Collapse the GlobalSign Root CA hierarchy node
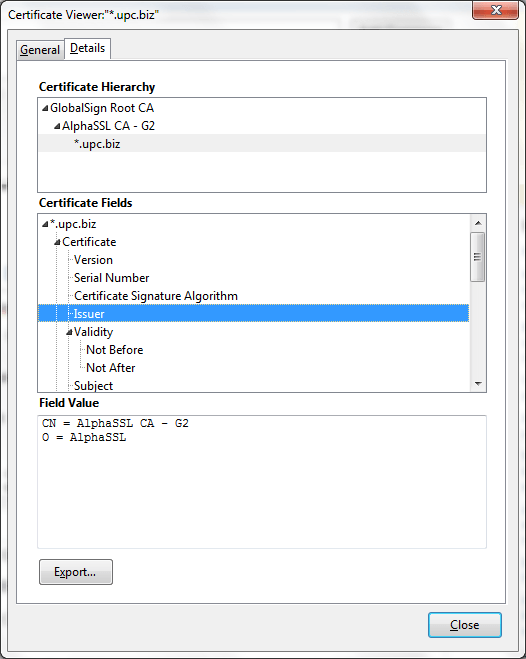 [45, 108]
